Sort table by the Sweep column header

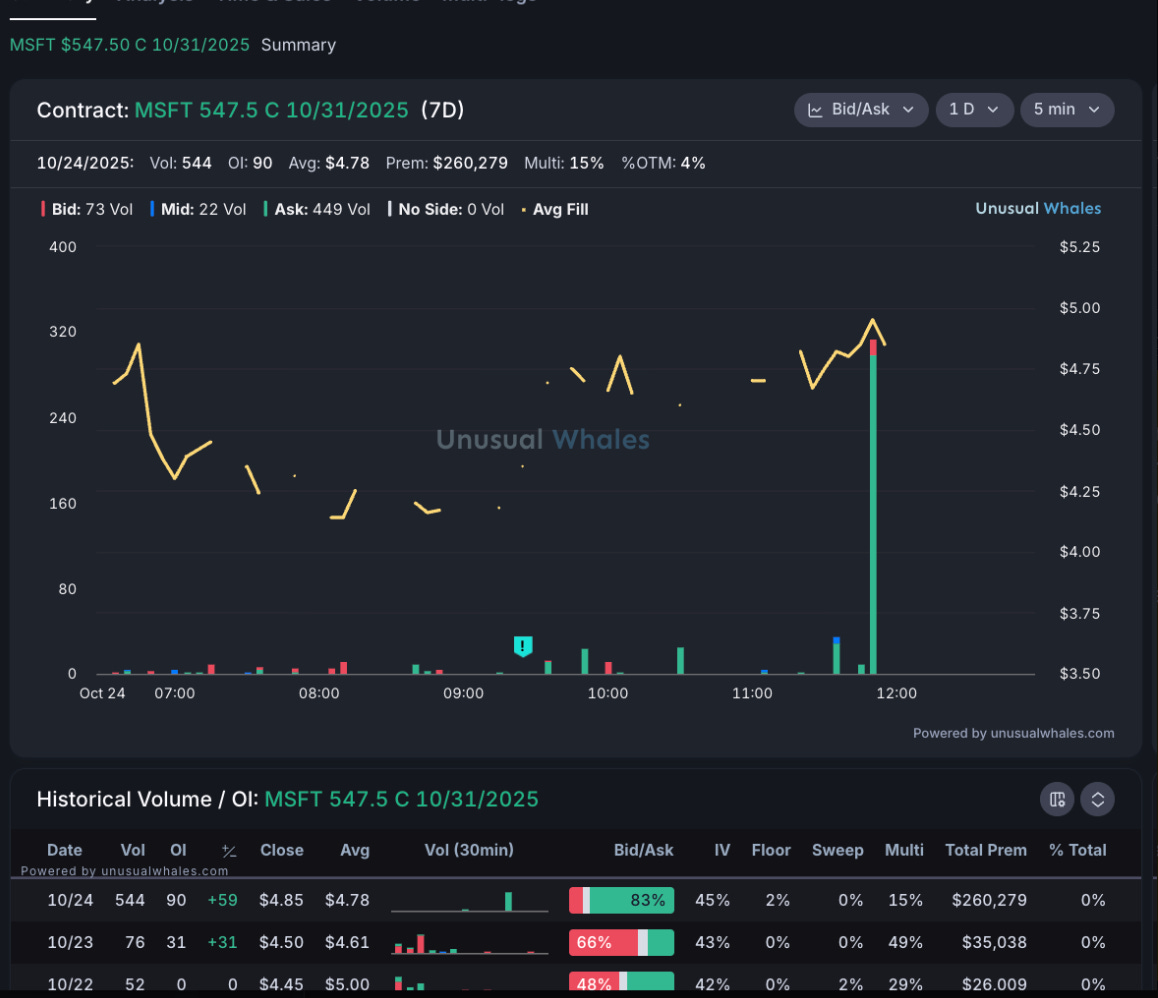(837, 850)
